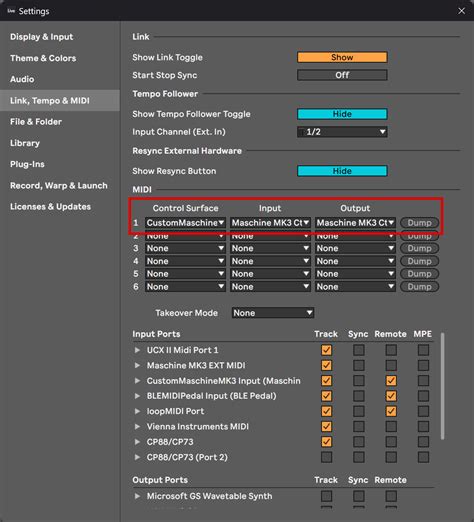Expand the UCX II Midi Port 1 entry
474x522 pixels.
point(137,350)
